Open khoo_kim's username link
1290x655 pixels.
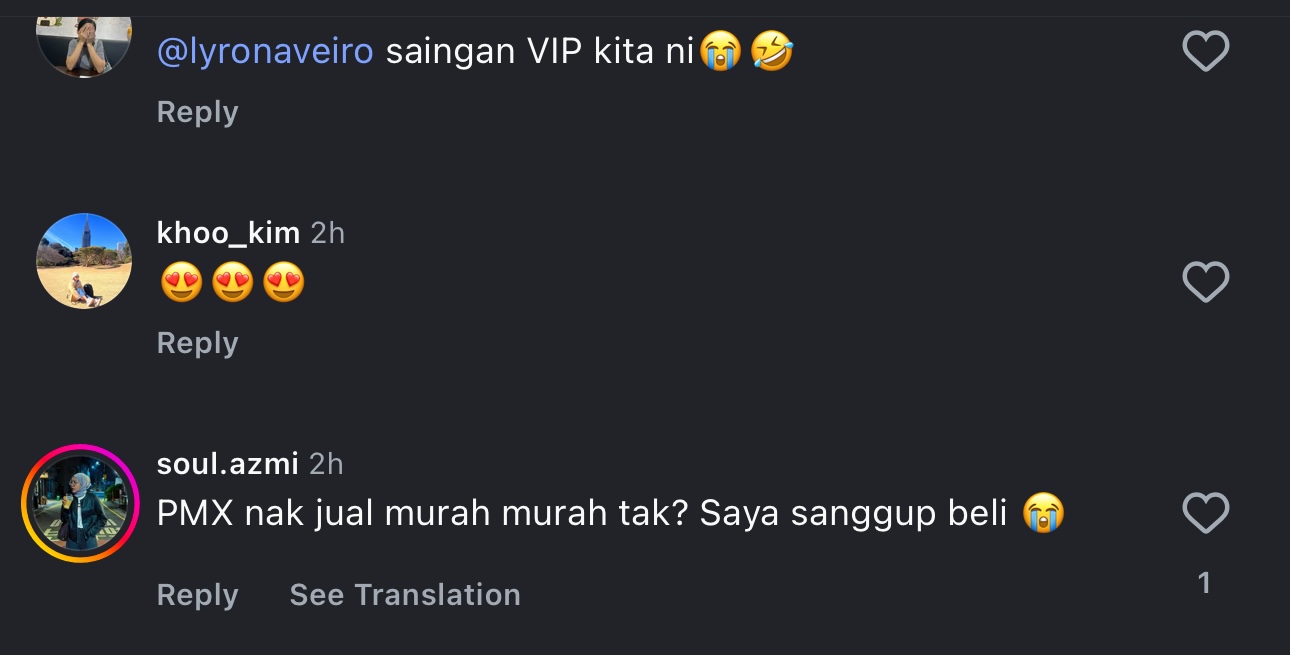[x=228, y=233]
